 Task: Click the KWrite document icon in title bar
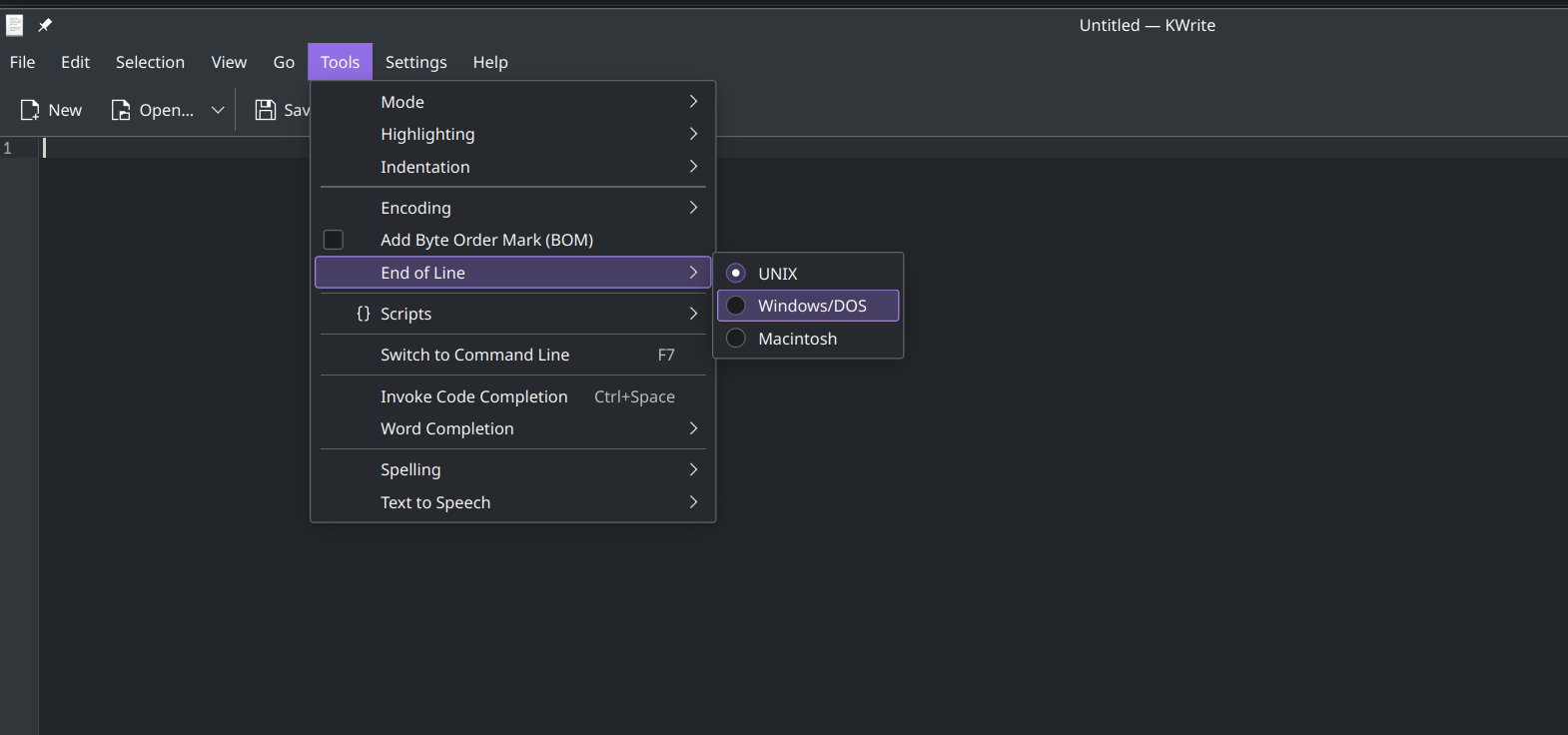[15, 25]
